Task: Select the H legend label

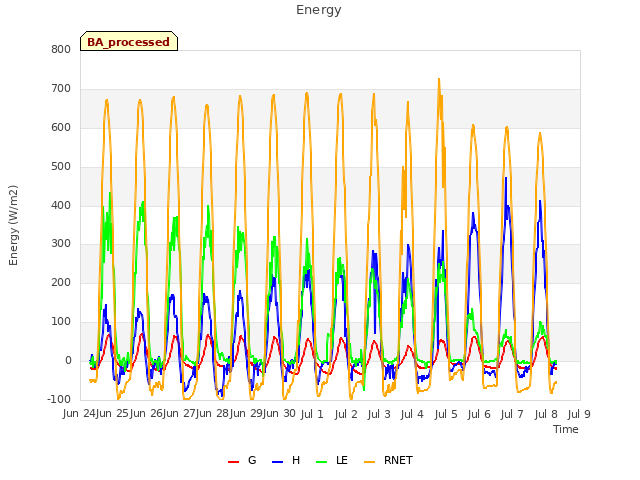Action: (x=296, y=460)
